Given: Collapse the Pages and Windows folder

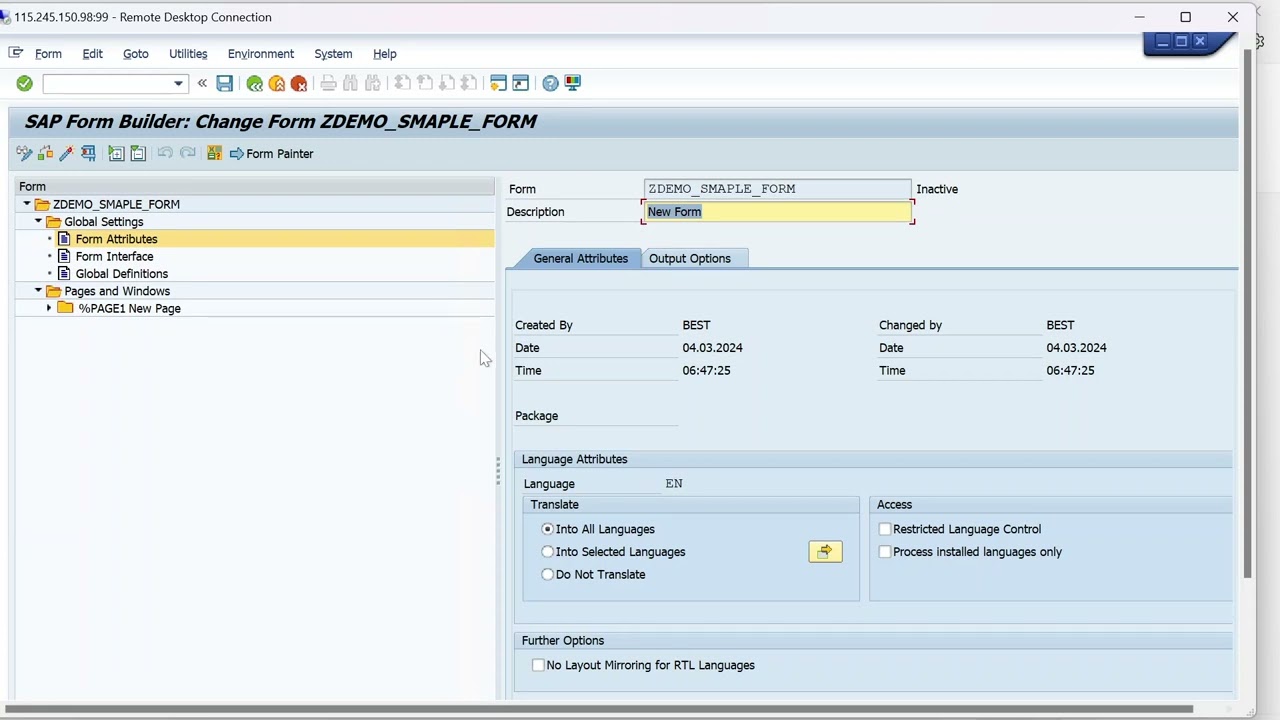Looking at the screenshot, I should (38, 291).
